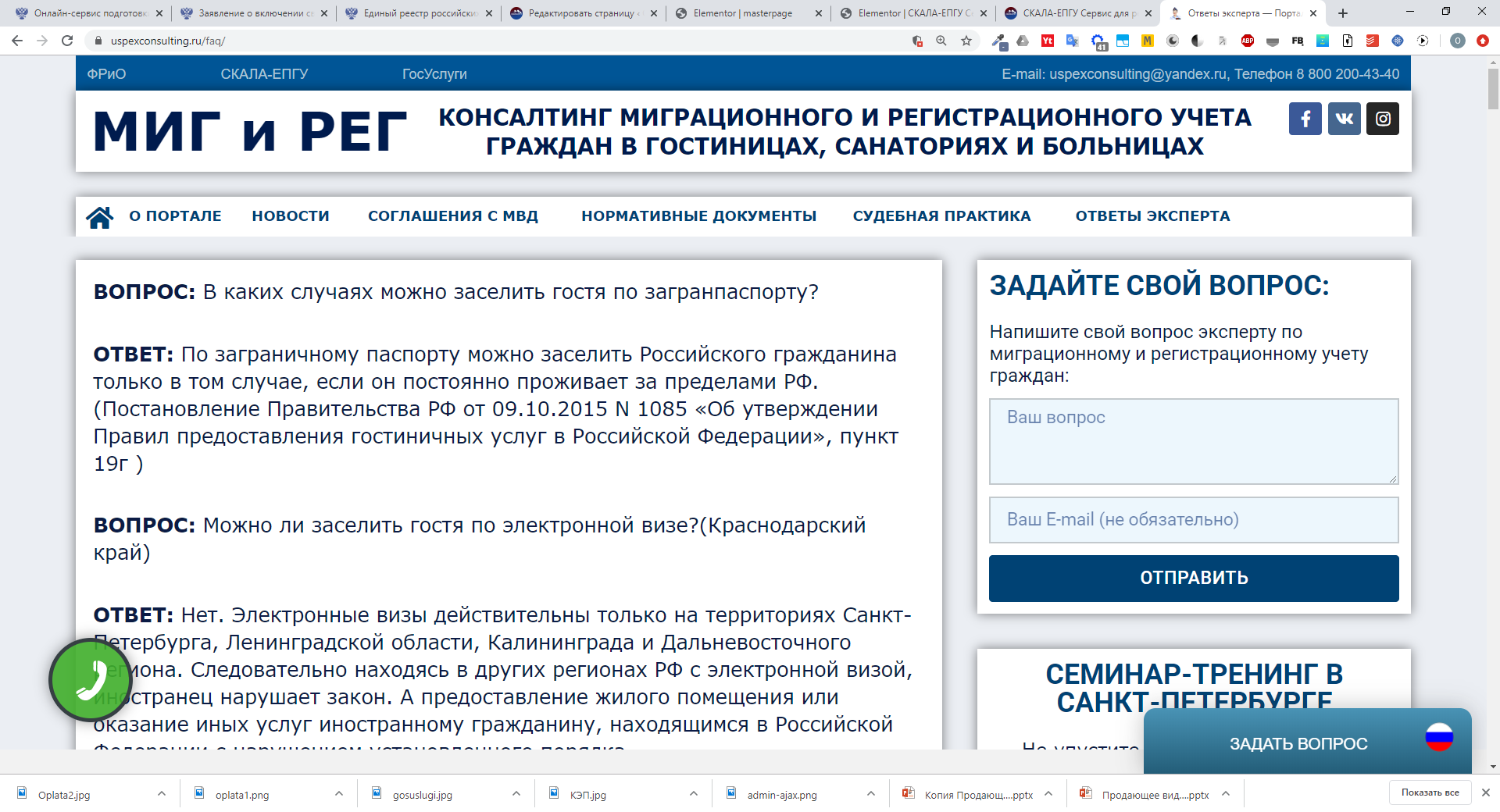Click the ФРиО top bar link

point(106,74)
